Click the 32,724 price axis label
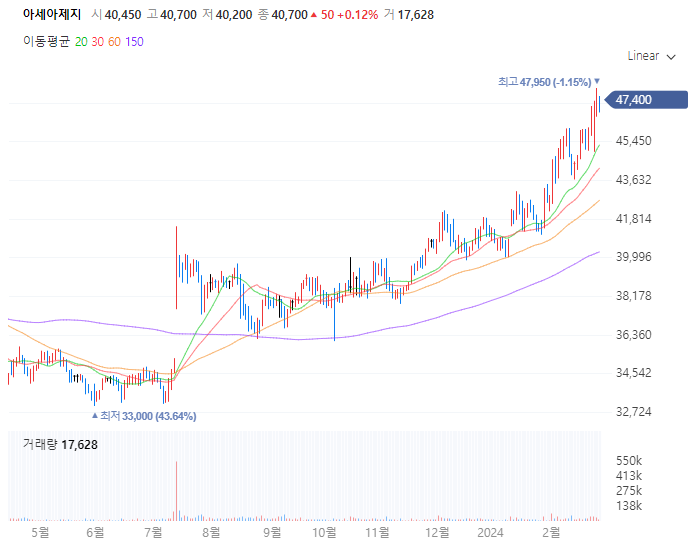 (x=633, y=412)
